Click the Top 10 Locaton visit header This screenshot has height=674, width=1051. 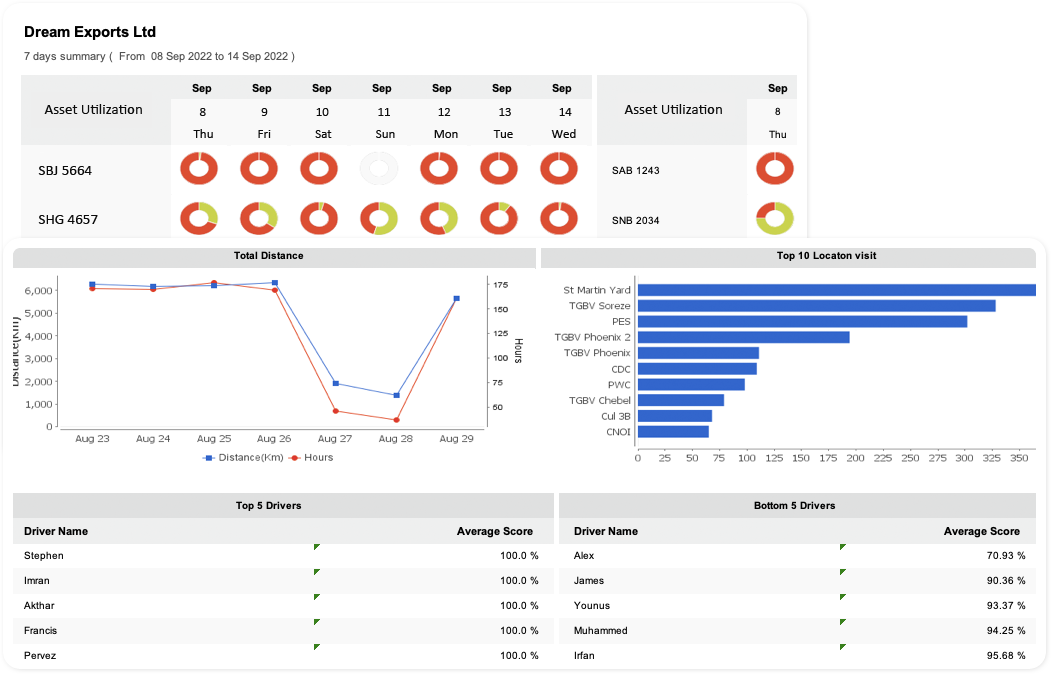(x=788, y=256)
